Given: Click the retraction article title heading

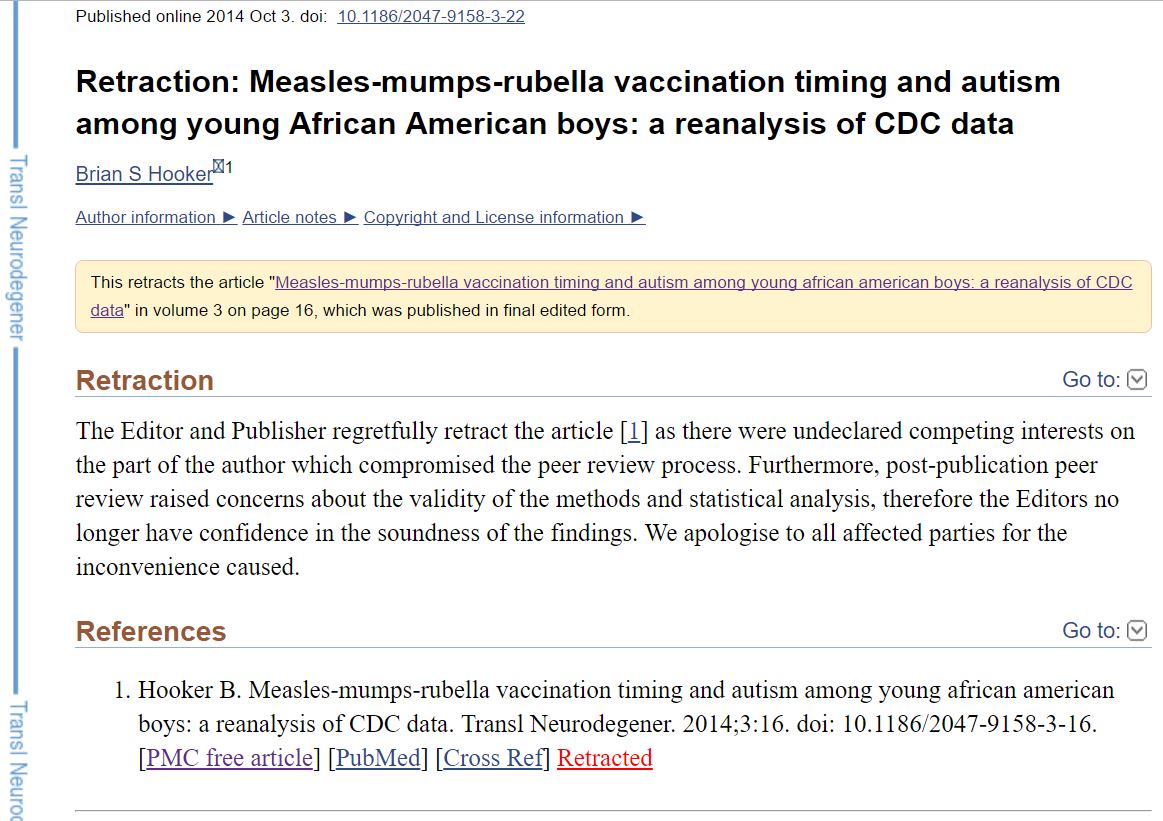Looking at the screenshot, I should (567, 102).
